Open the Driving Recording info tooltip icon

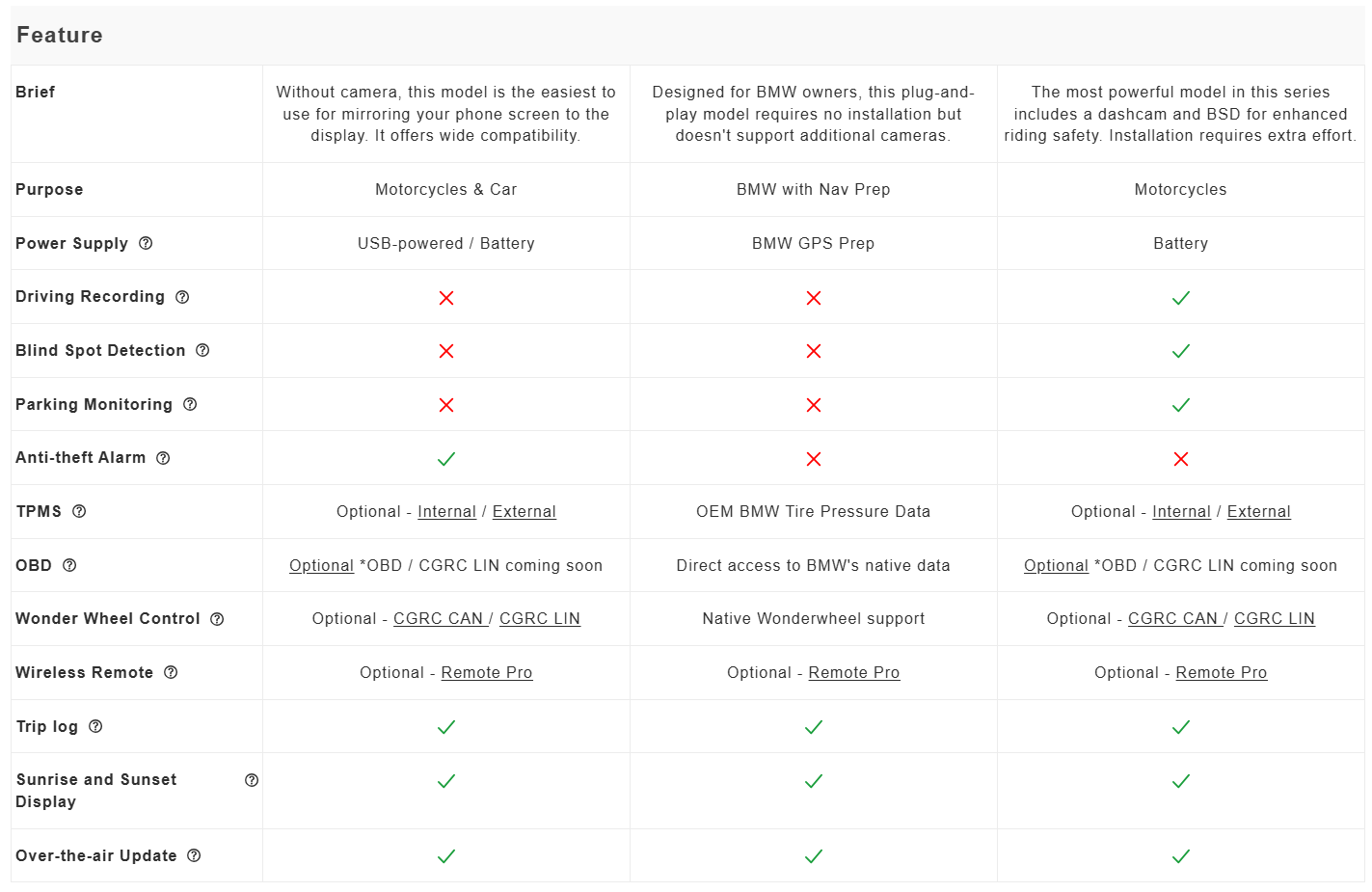pos(182,297)
